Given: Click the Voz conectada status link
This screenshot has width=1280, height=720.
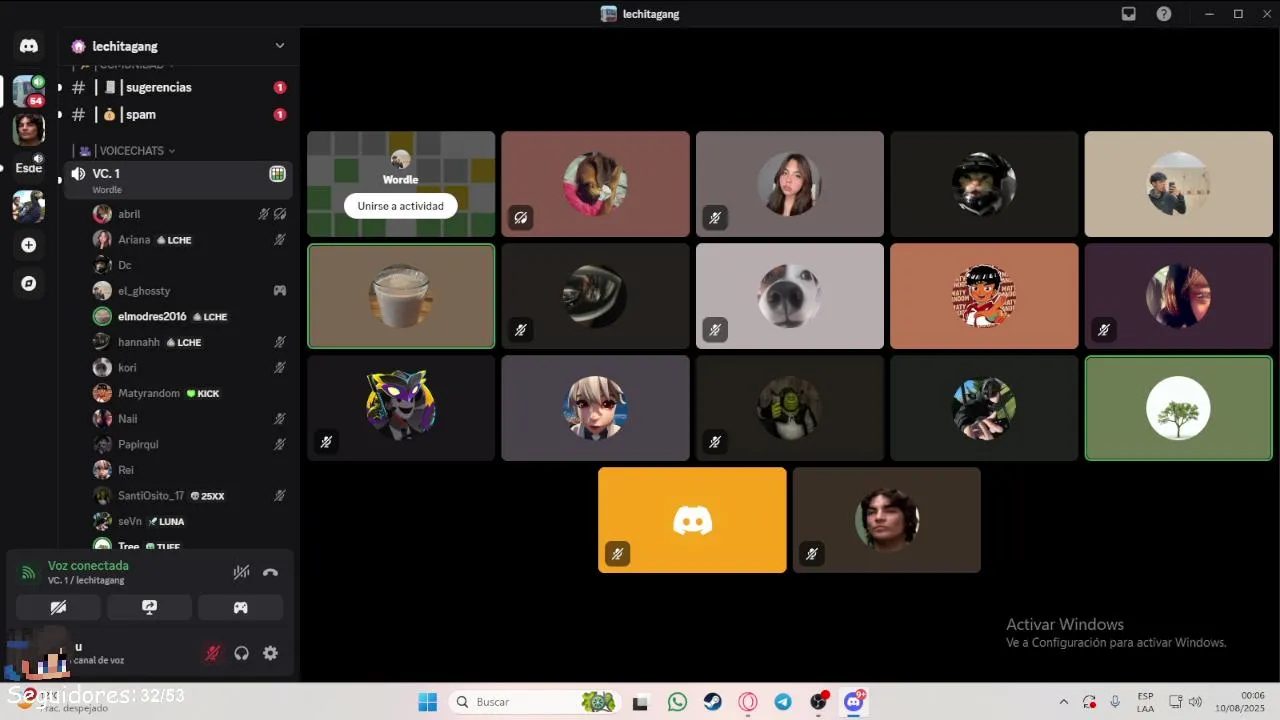Looking at the screenshot, I should (88, 566).
